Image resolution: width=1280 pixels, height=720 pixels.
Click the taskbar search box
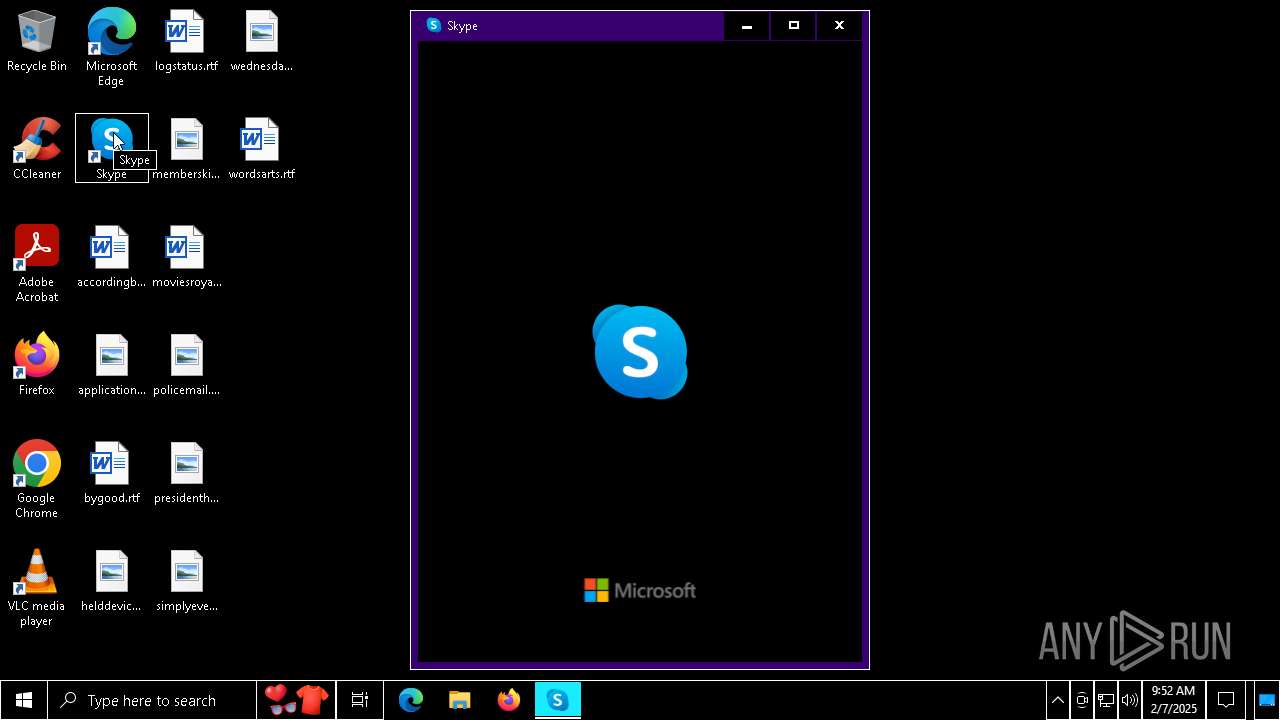152,700
